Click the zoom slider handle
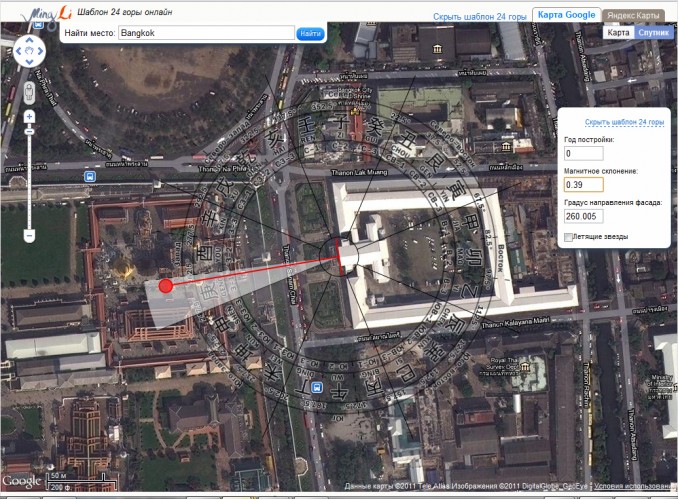The width and height of the screenshot is (678, 499). tap(29, 131)
